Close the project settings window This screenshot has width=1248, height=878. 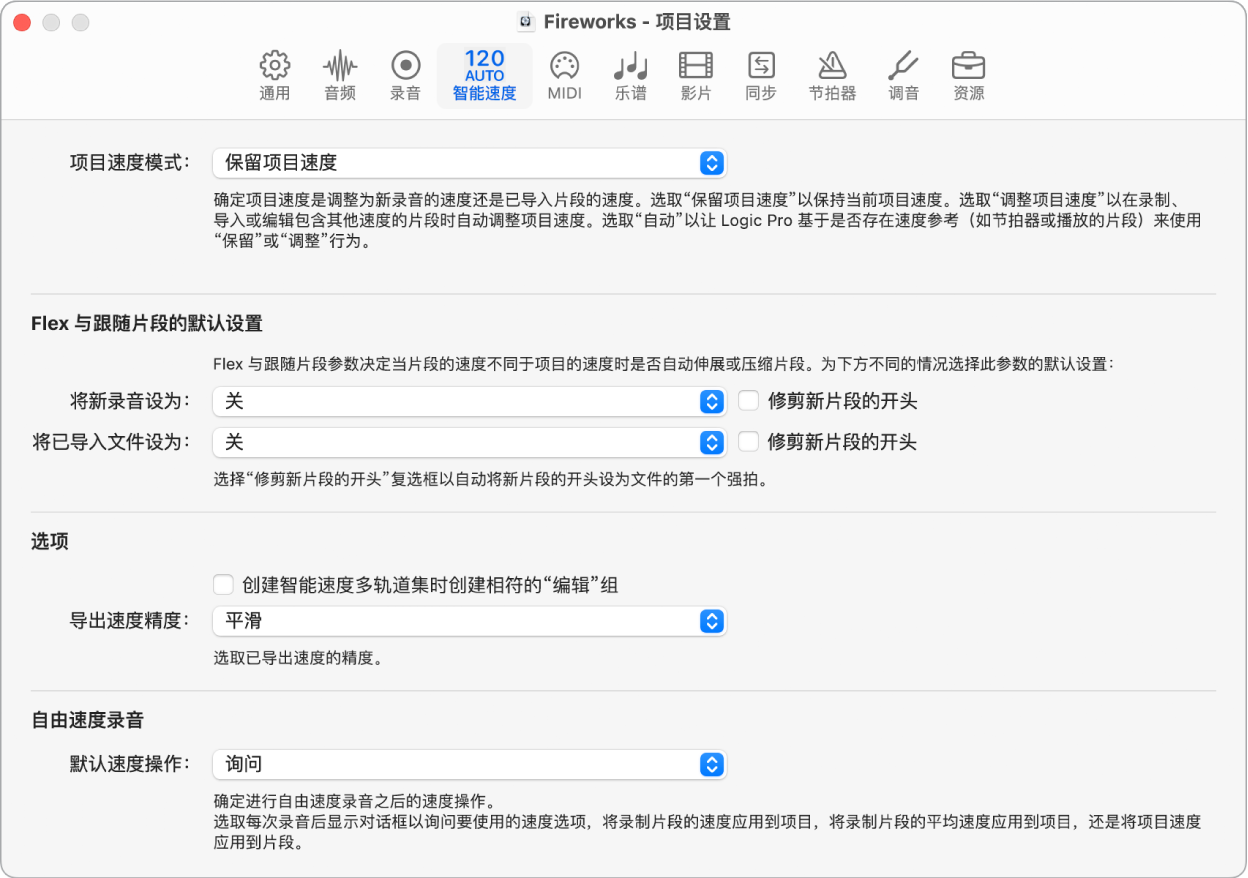point(21,22)
